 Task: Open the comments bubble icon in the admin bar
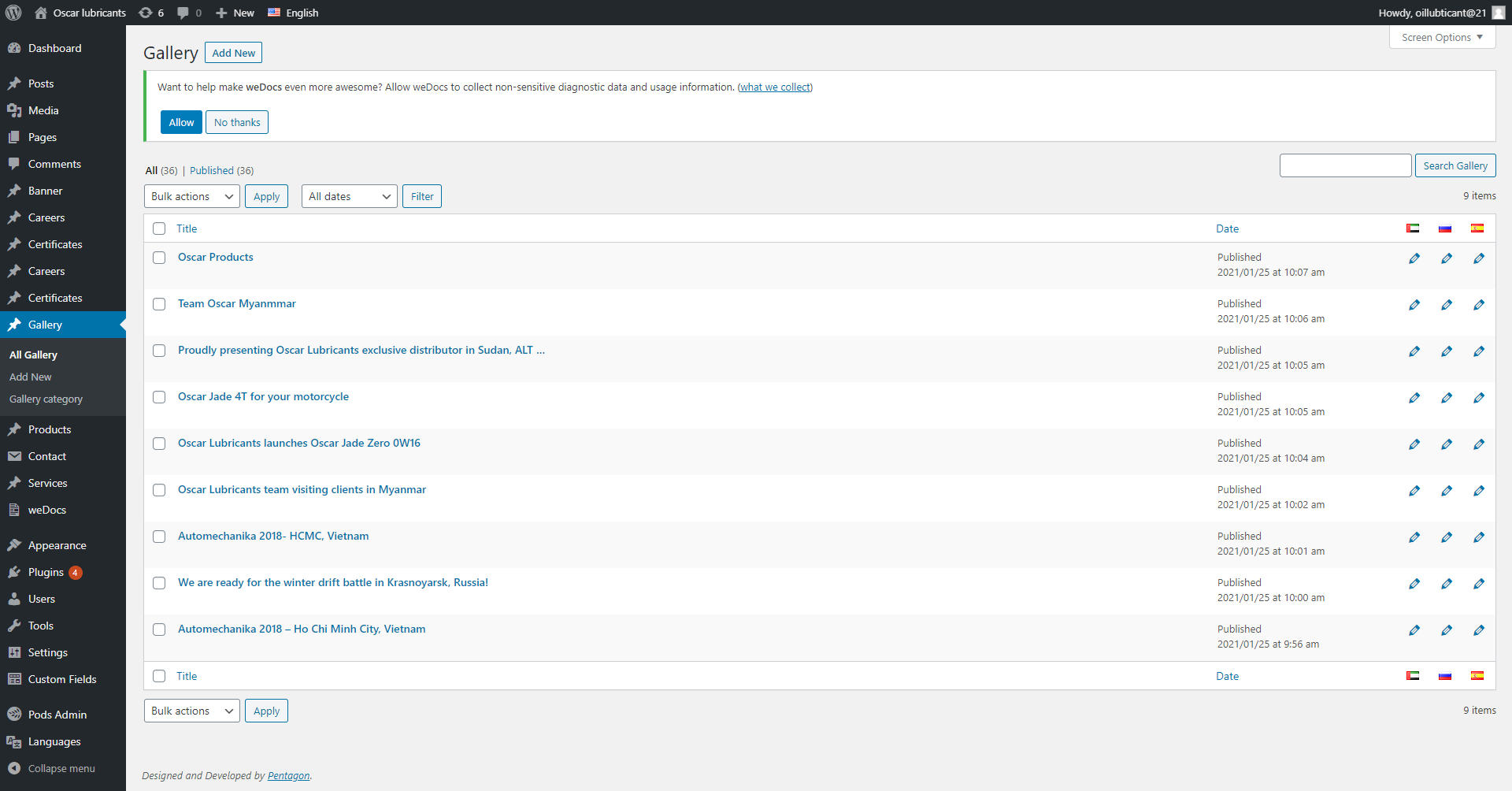click(x=183, y=13)
